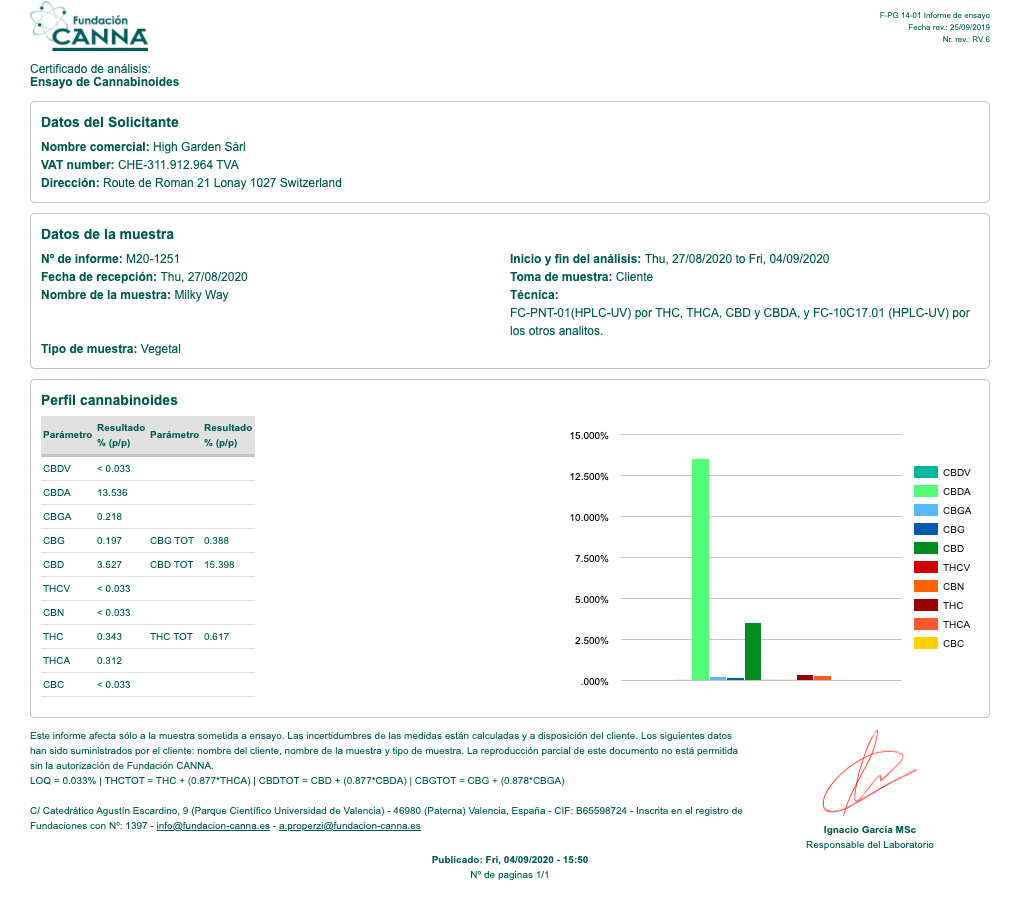The height and width of the screenshot is (902, 1017).
Task: Click the Ignacio García signature image
Action: pyautogui.click(x=868, y=773)
